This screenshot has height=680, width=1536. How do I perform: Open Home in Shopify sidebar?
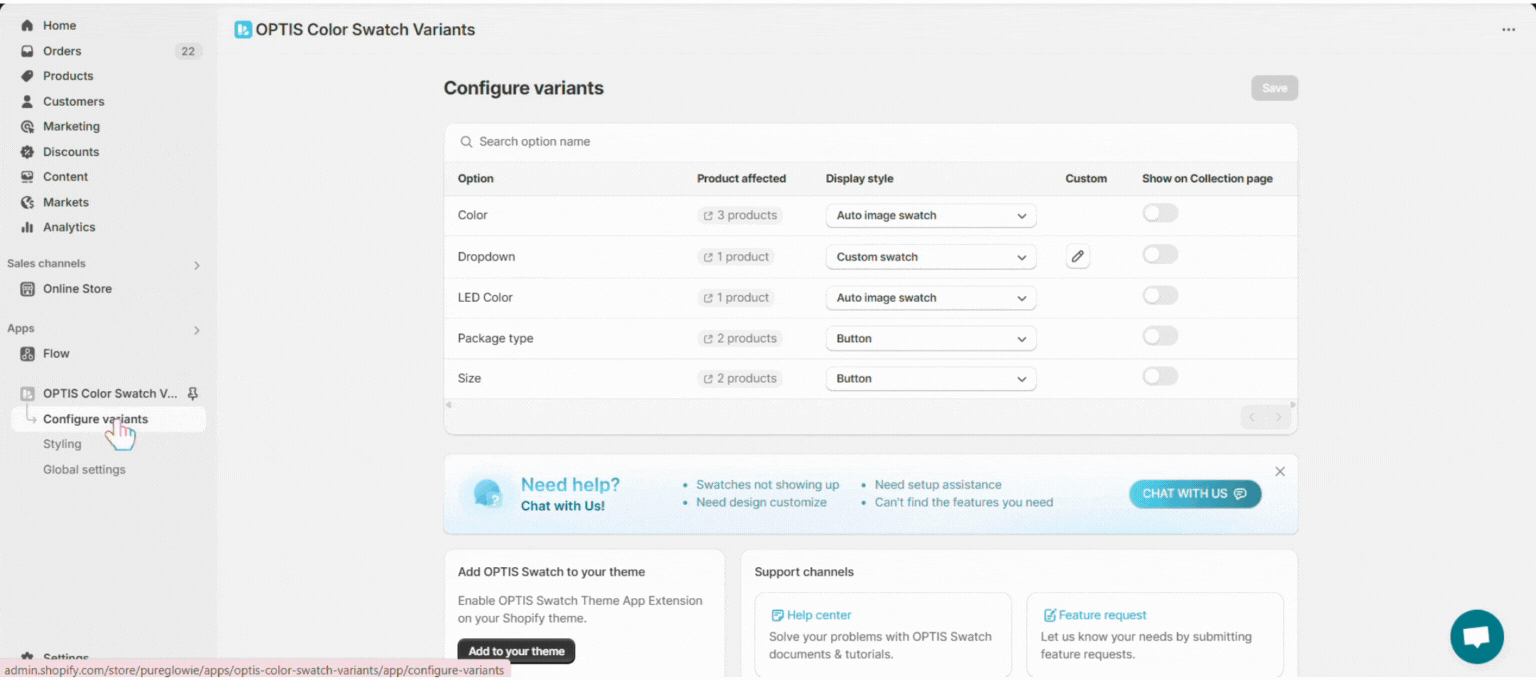(x=59, y=25)
